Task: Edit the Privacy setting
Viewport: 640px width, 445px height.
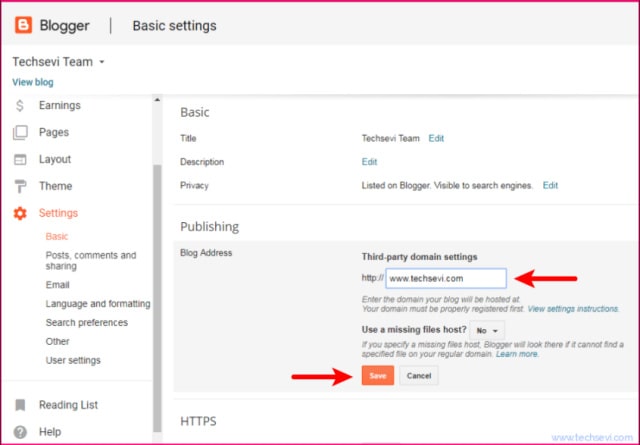Action: tap(550, 185)
